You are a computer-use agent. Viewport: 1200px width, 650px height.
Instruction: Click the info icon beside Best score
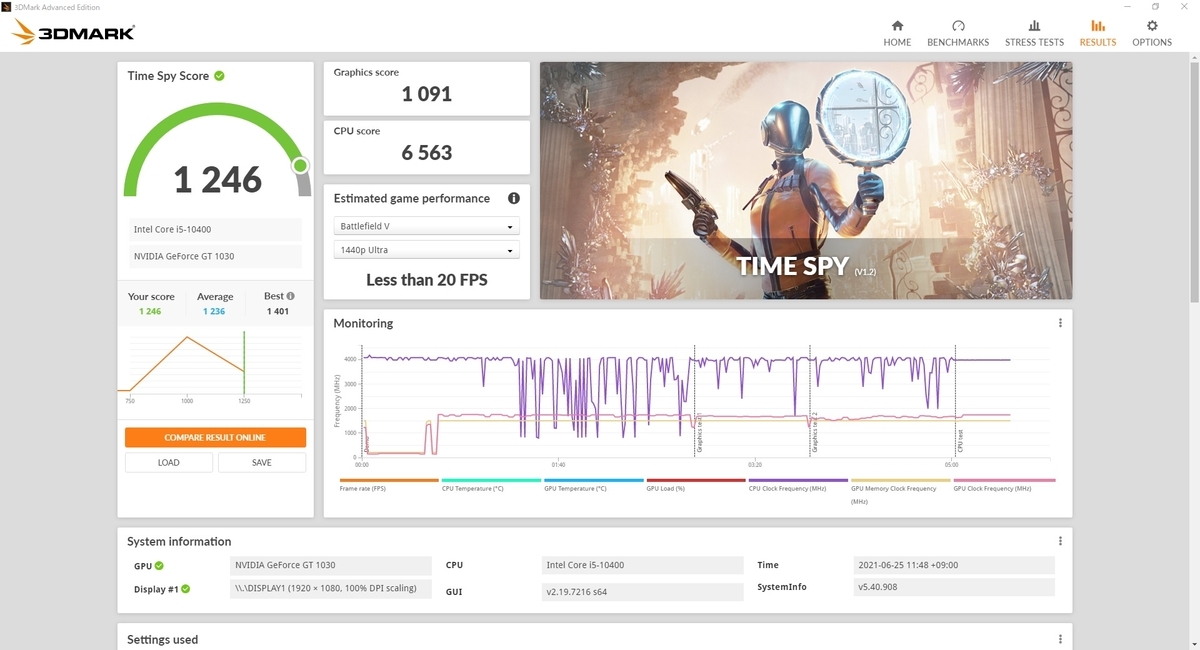(291, 296)
